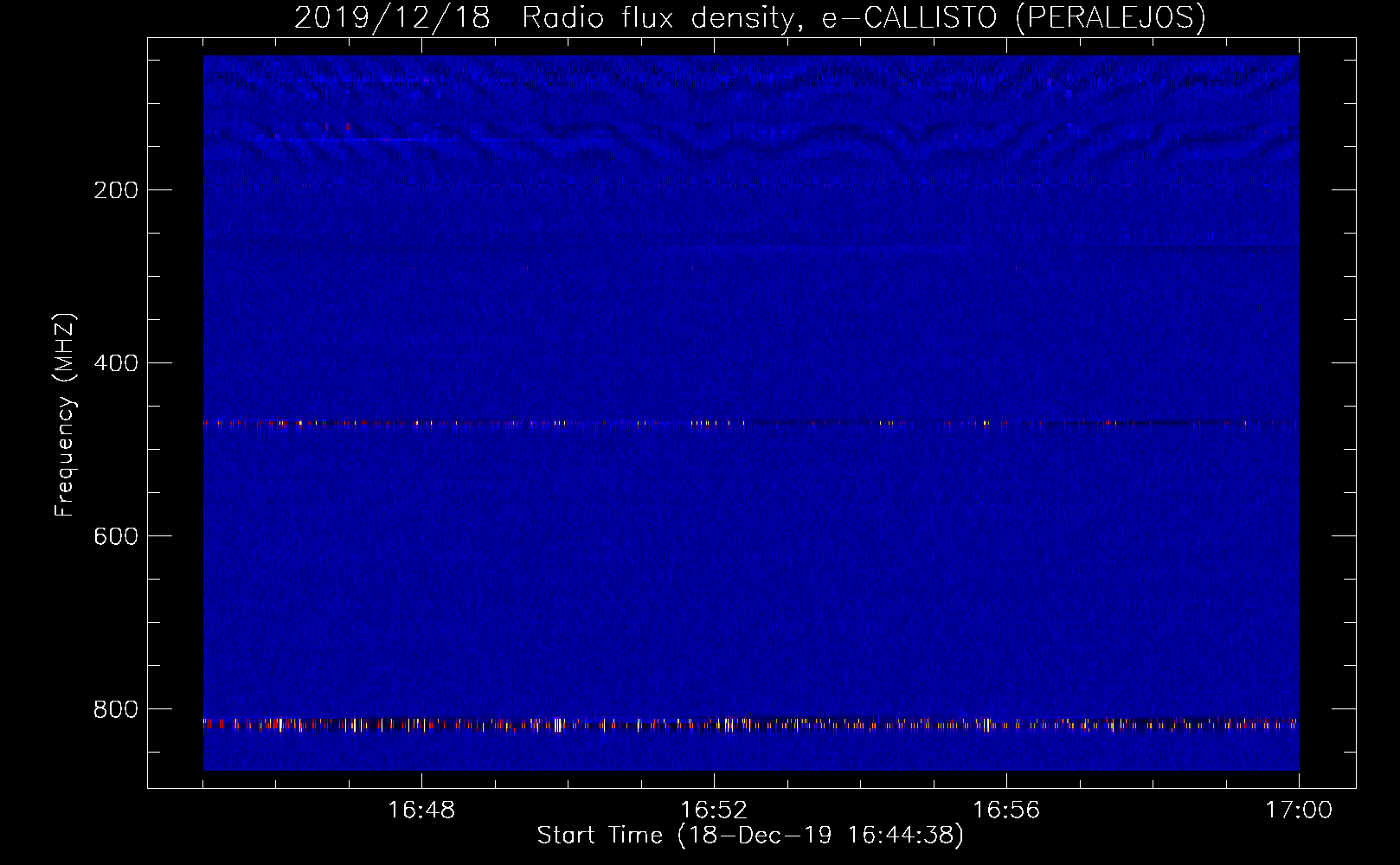Select the 400 frequency tick label
This screenshot has height=865, width=1400.
click(116, 363)
